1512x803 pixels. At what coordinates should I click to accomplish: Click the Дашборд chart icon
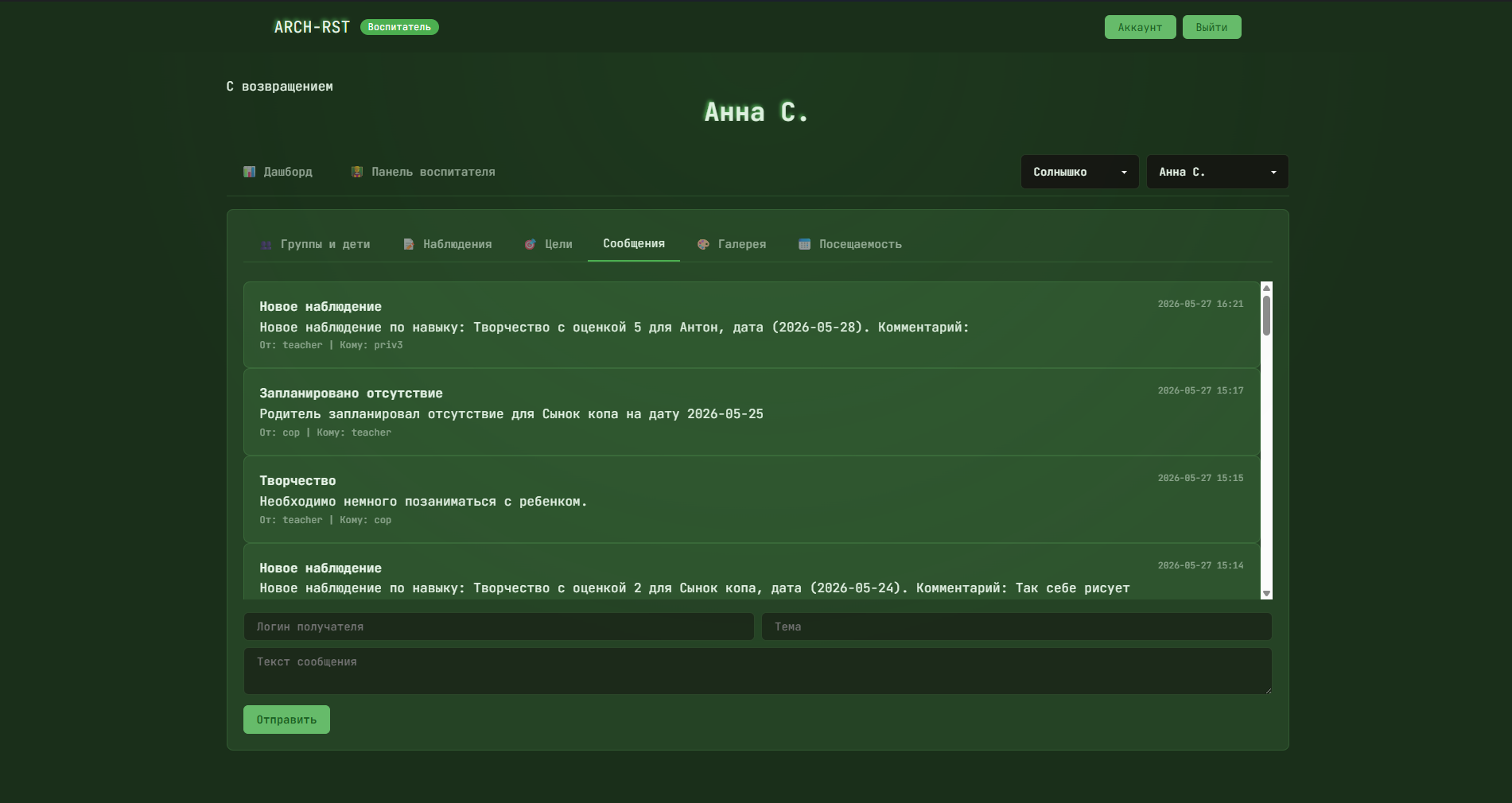click(x=249, y=172)
